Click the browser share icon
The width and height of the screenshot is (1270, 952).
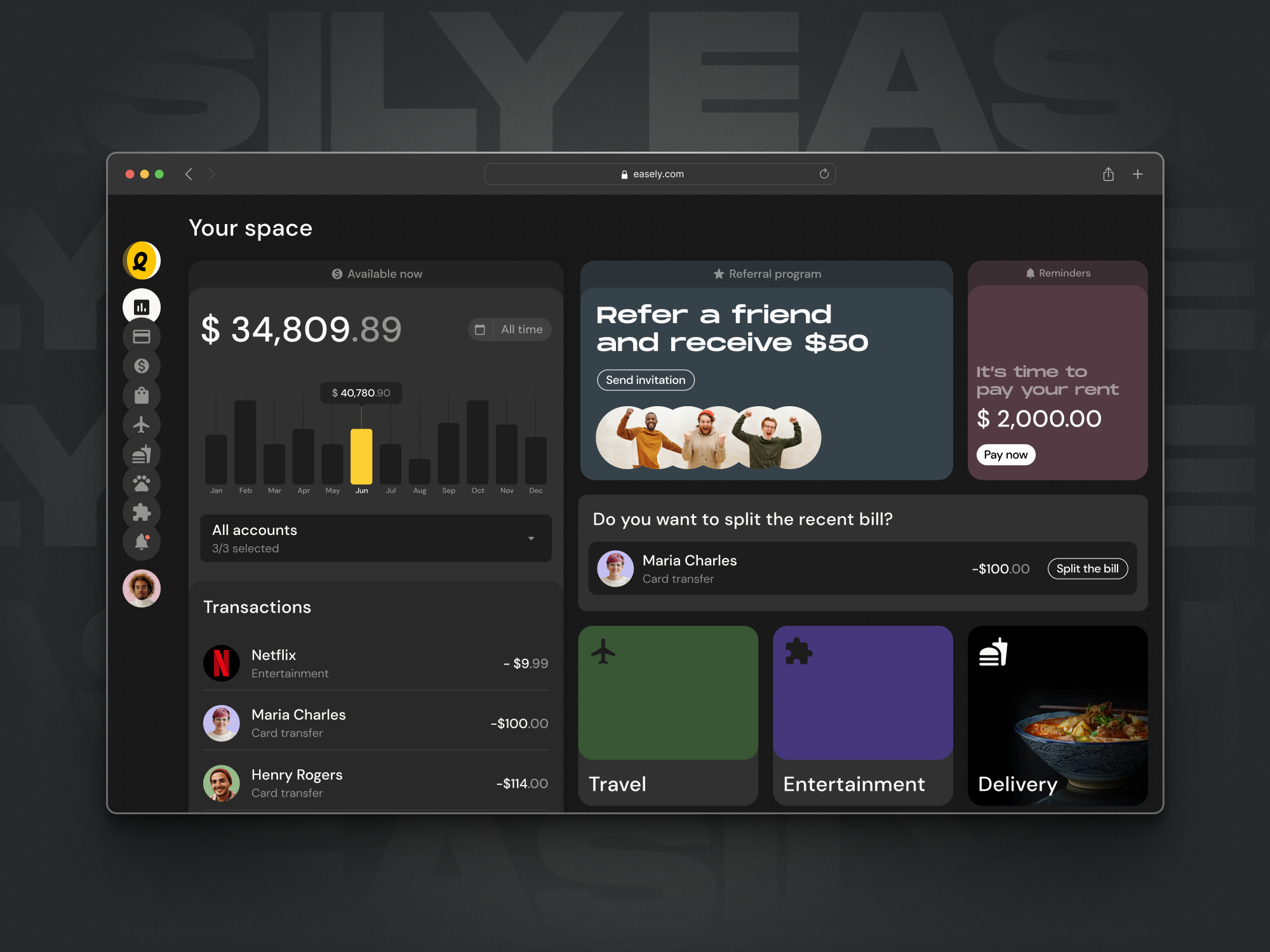(x=1109, y=174)
